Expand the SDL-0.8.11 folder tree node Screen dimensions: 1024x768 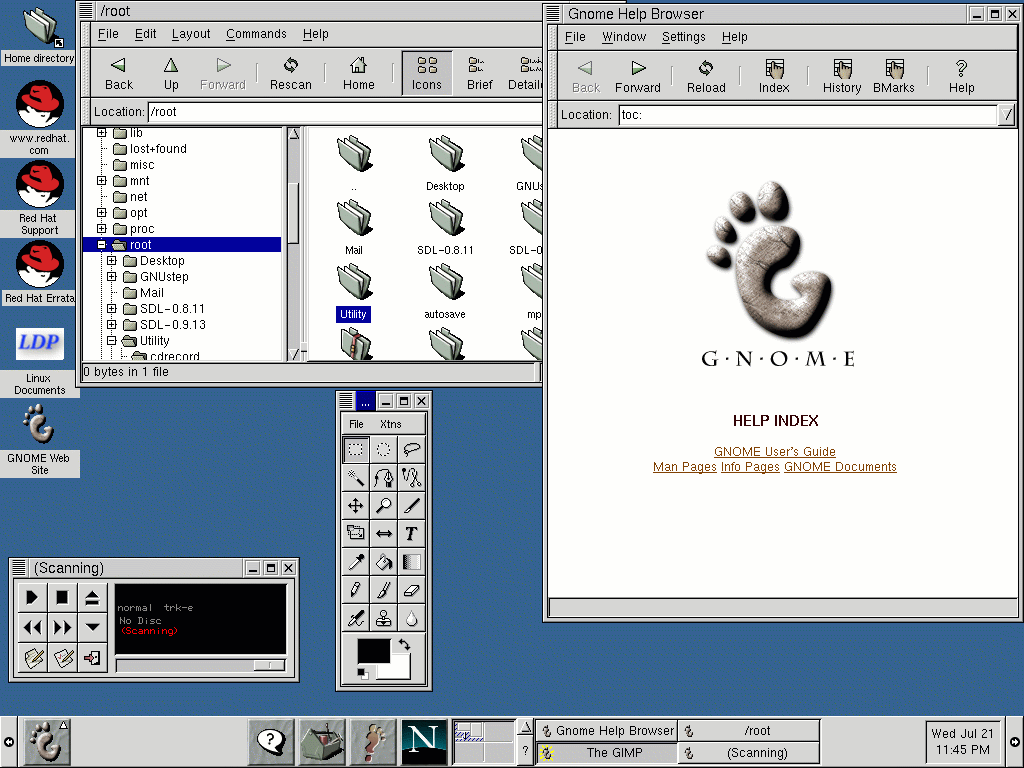tap(112, 309)
